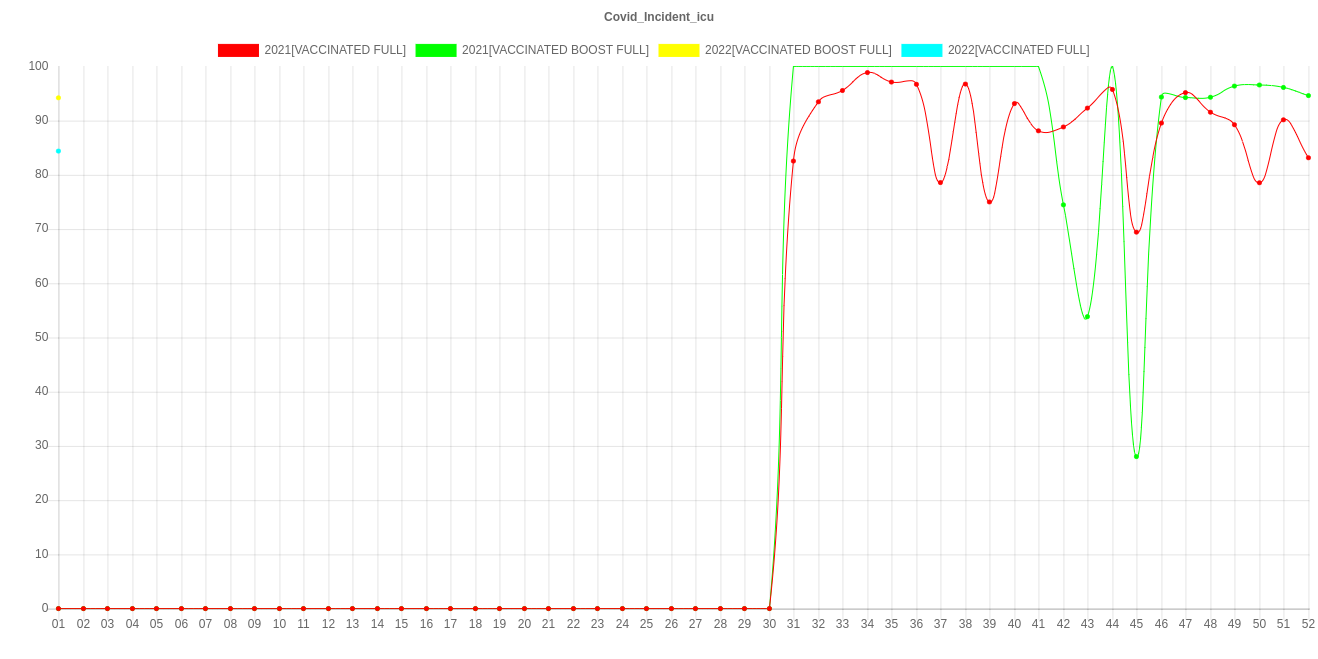Click the yellow 2022[VACCINATED BOOST FULL] legend box
This screenshot has height=659, width=1318.
(x=678, y=50)
